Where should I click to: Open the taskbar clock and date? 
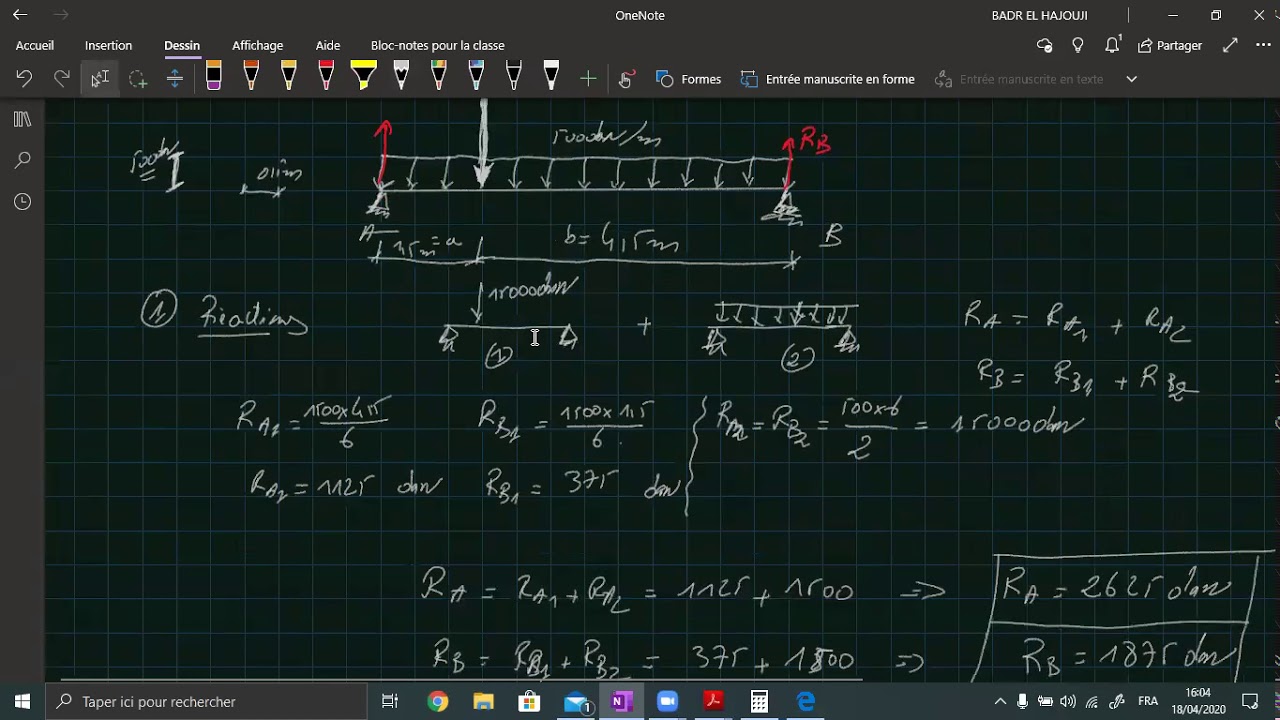click(1198, 702)
